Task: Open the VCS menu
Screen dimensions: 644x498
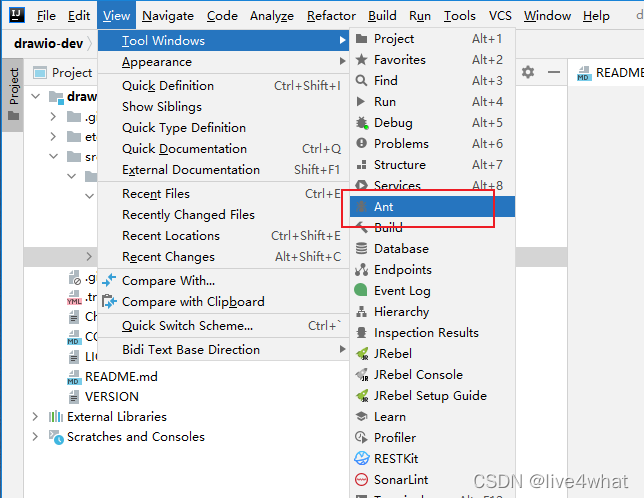Action: coord(500,16)
